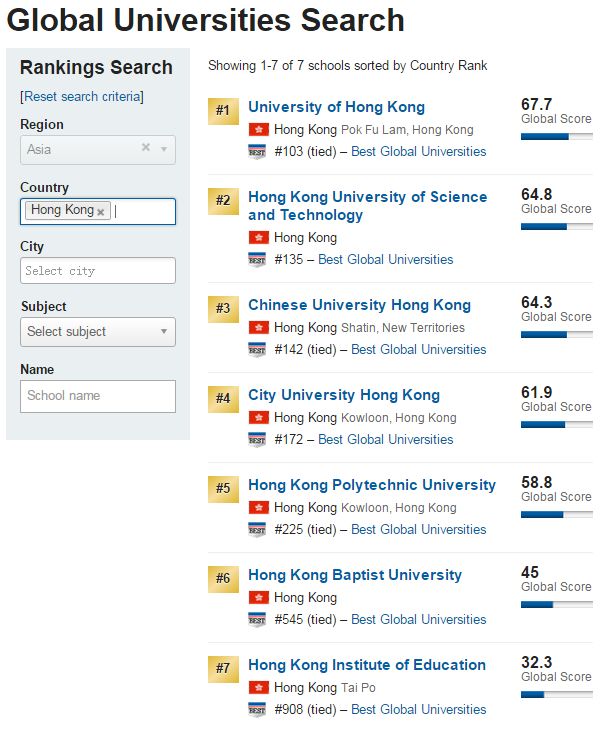Click the 64.8 global score bar
Screen dimensions: 604x730
pos(556,226)
